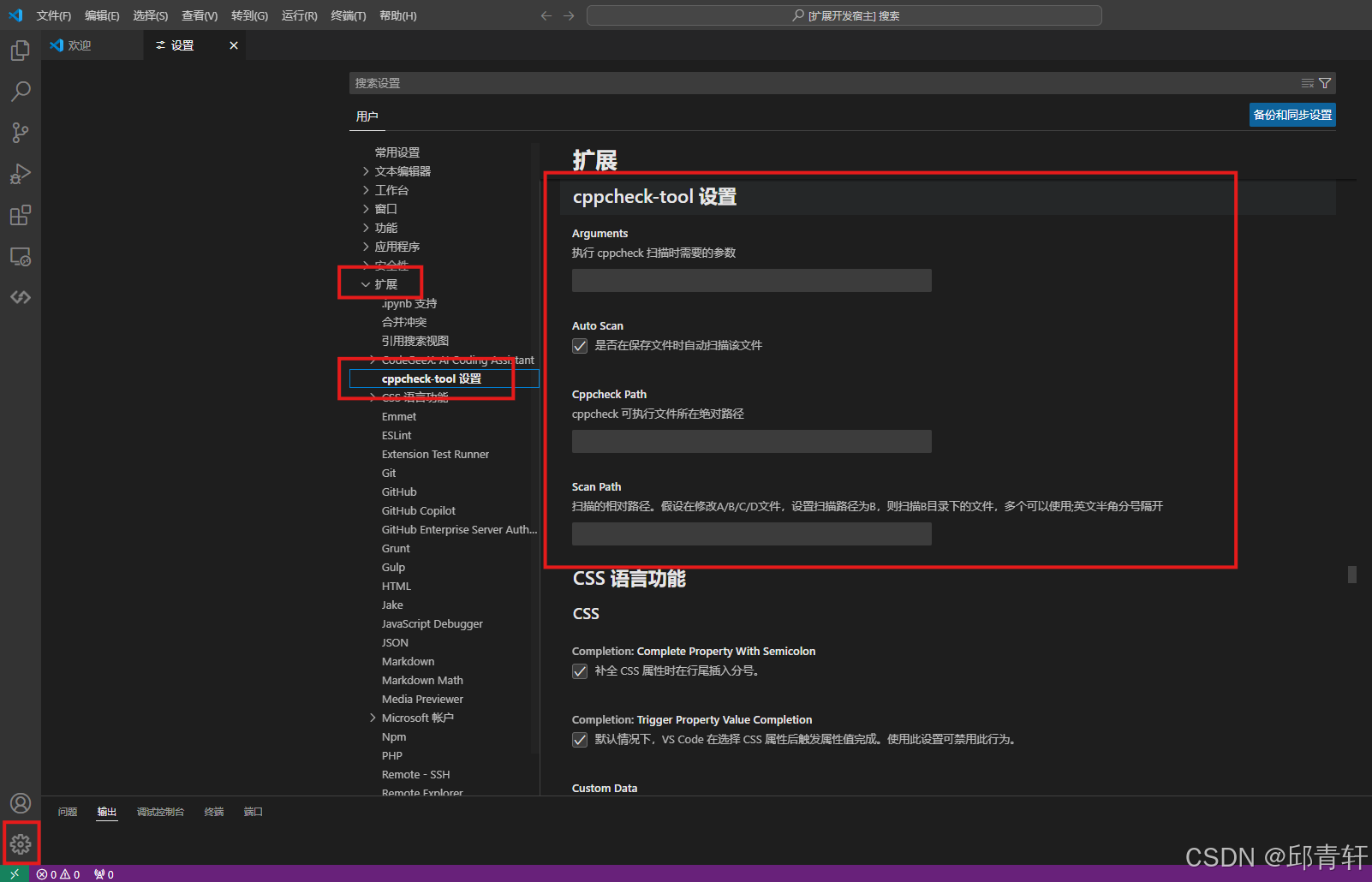Image resolution: width=1372 pixels, height=882 pixels.
Task: Expand 应用程序 in settings tree
Action: point(366,247)
